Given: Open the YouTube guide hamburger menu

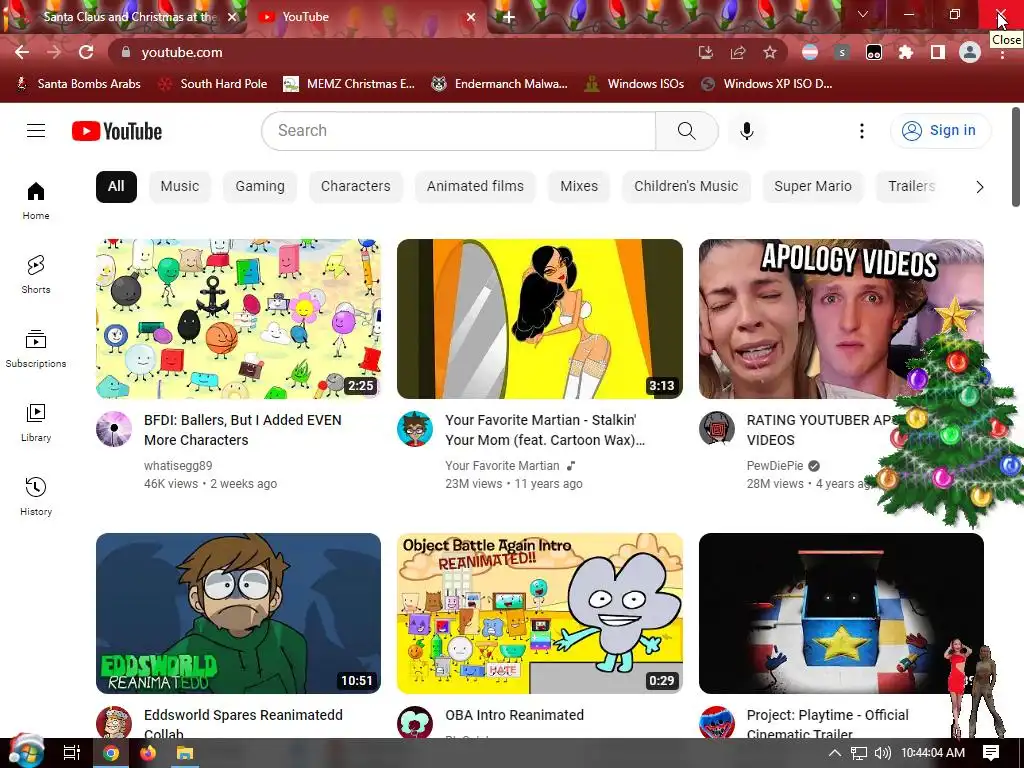Looking at the screenshot, I should (x=36, y=131).
